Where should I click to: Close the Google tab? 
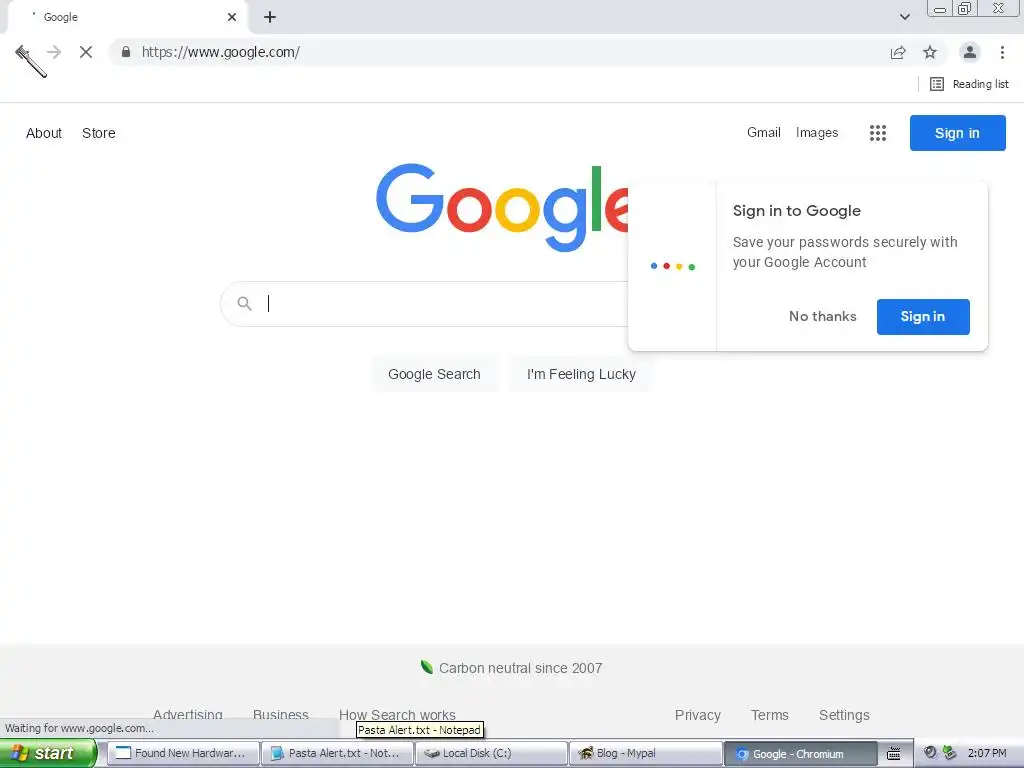(x=232, y=17)
